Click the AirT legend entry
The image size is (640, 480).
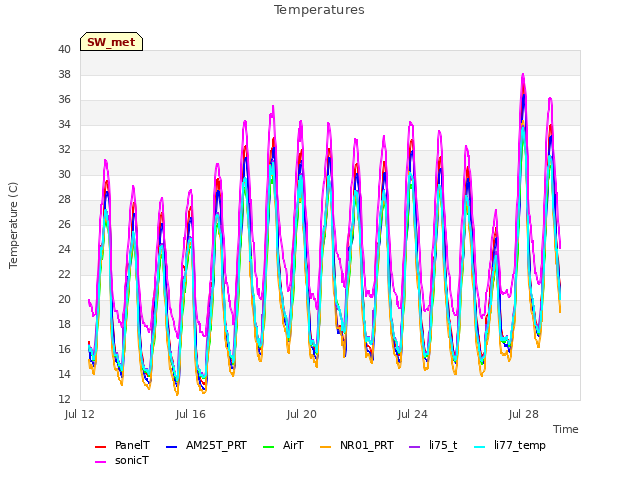284,445
